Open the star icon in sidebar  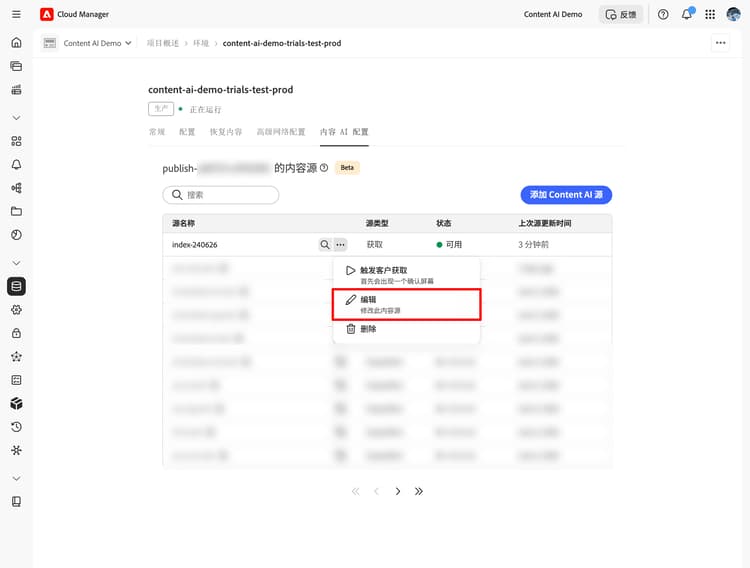coord(16,357)
